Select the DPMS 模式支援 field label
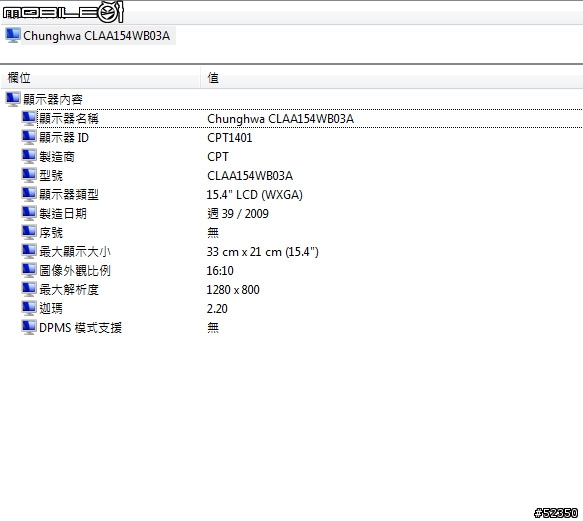This screenshot has height=521, width=583. 80,327
